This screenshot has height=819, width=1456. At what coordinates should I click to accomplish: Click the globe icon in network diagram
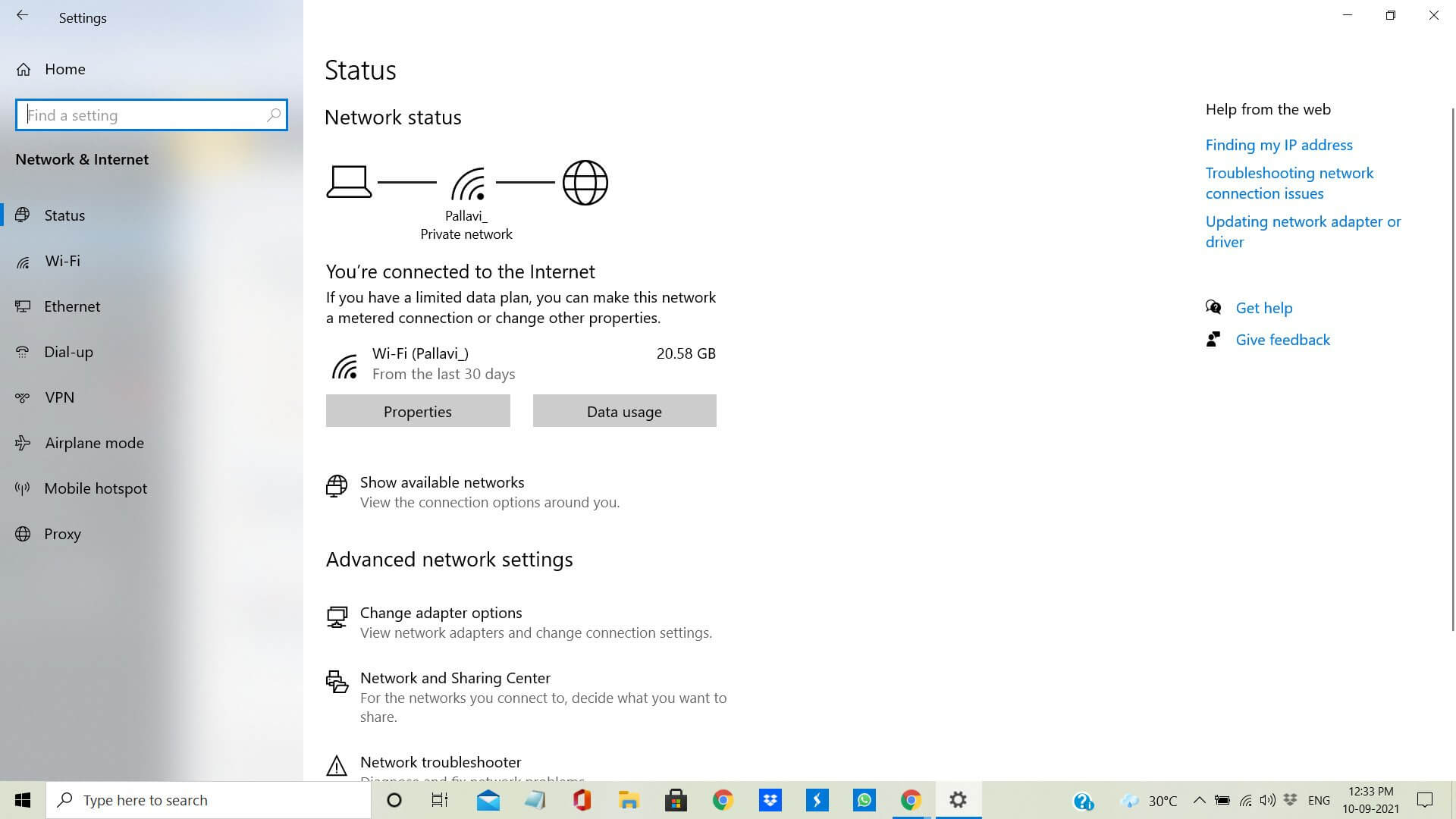tap(585, 183)
